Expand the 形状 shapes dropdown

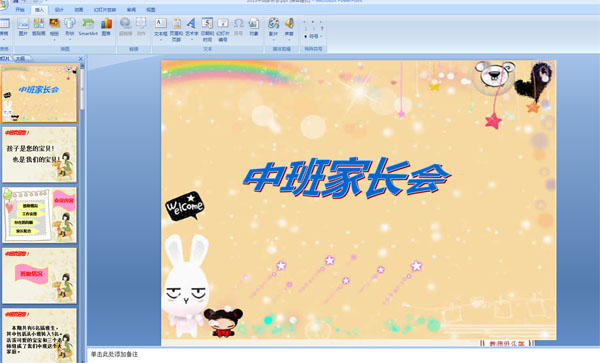tap(70, 28)
